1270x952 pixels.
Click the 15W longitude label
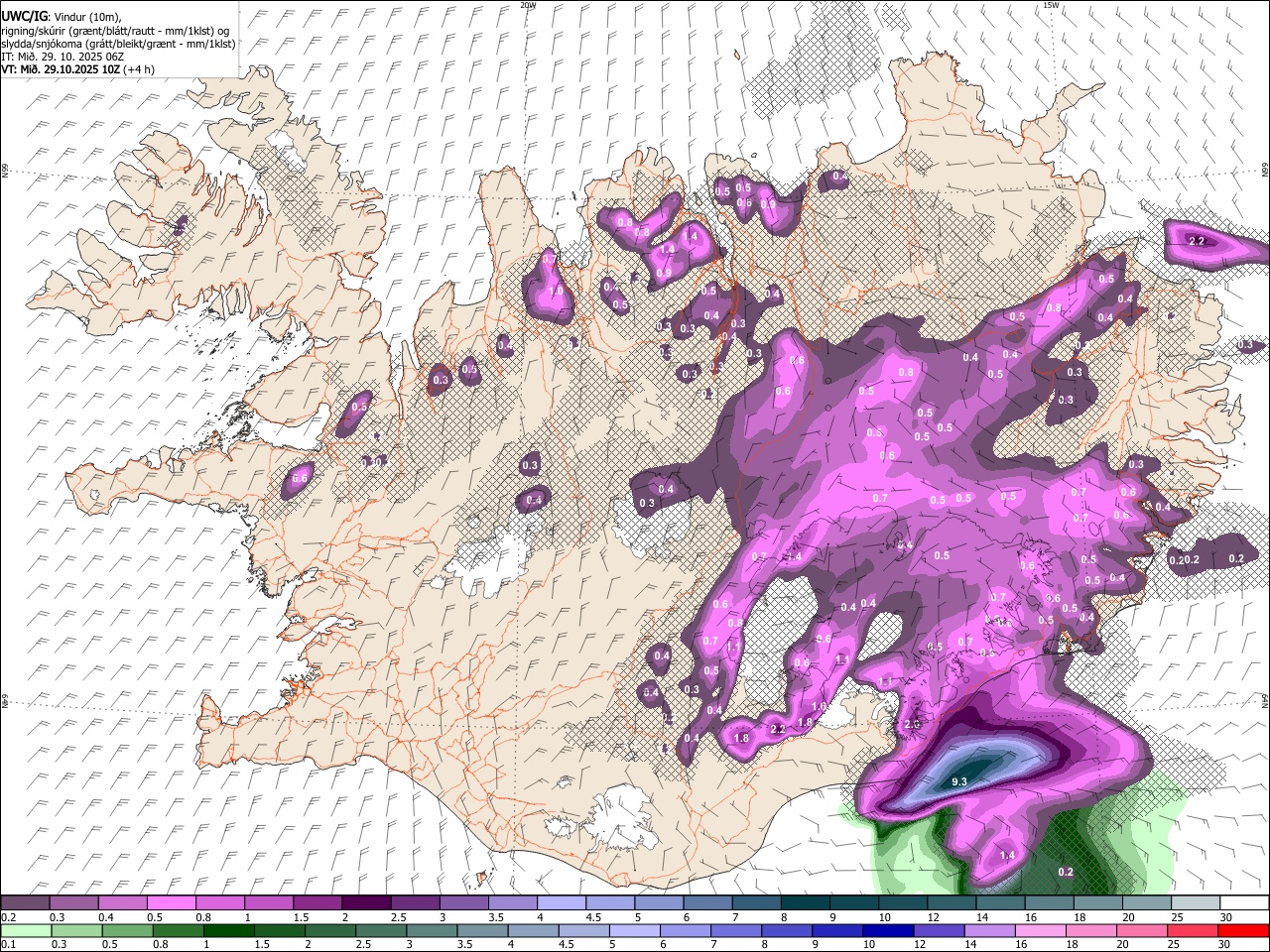coord(1051,5)
